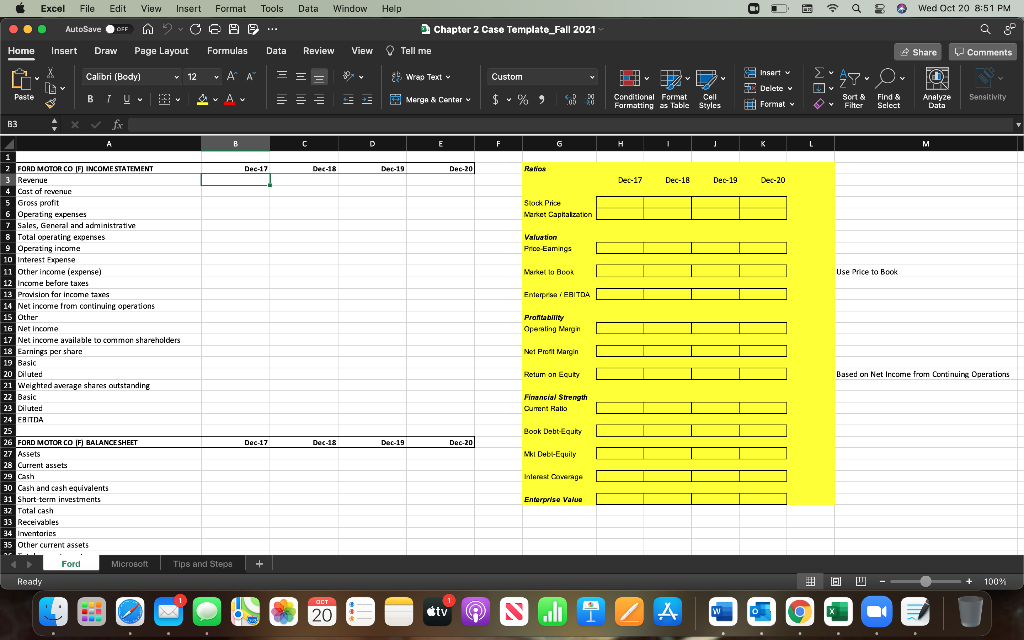Apply accounting dollar number format
The width and height of the screenshot is (1024, 640).
point(496,99)
